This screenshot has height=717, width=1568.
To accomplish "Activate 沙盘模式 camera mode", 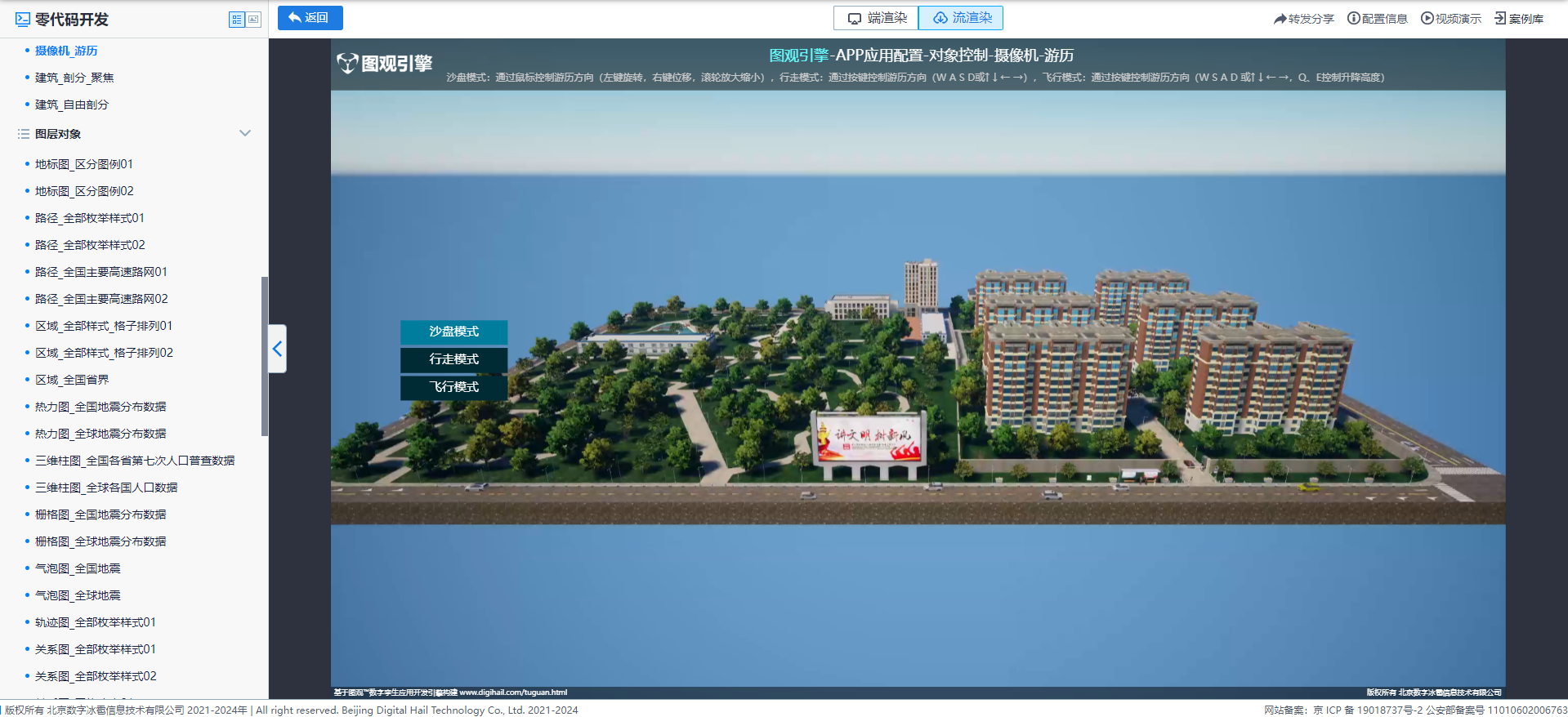I will 453,332.
